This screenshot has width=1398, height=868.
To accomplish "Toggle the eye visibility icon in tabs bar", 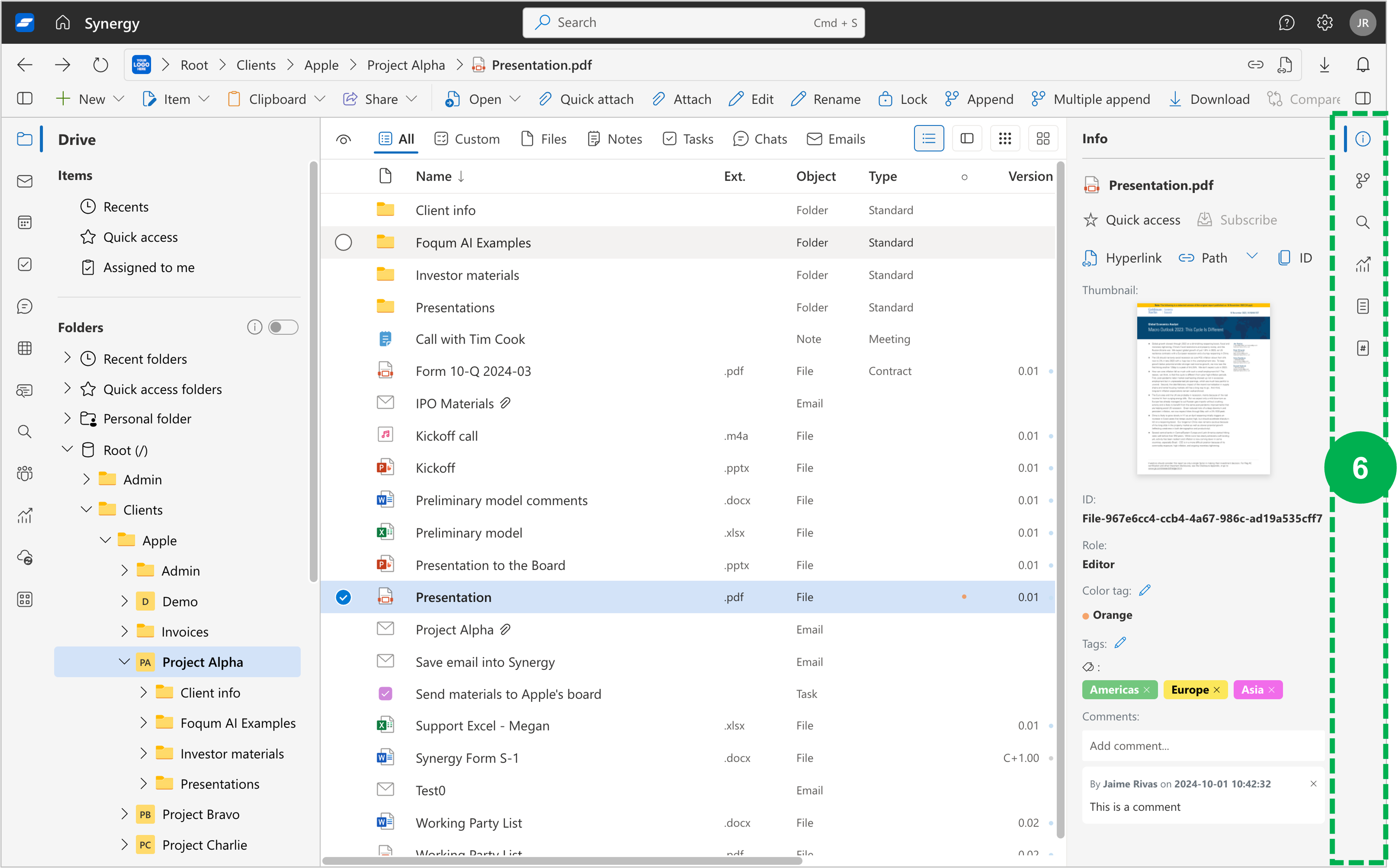I will (x=343, y=140).
